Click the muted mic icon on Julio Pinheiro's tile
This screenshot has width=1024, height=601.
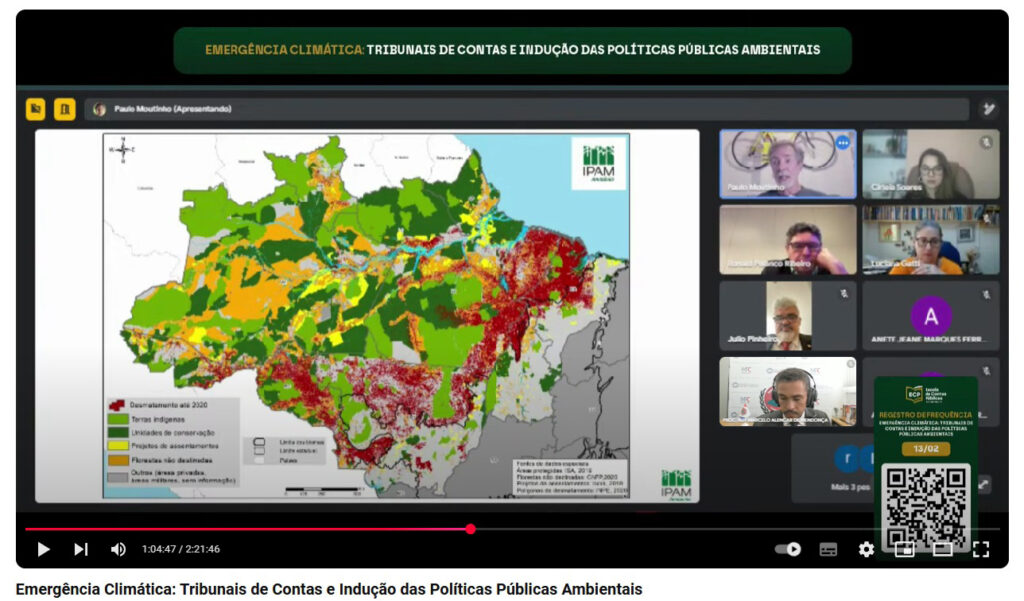(x=843, y=294)
